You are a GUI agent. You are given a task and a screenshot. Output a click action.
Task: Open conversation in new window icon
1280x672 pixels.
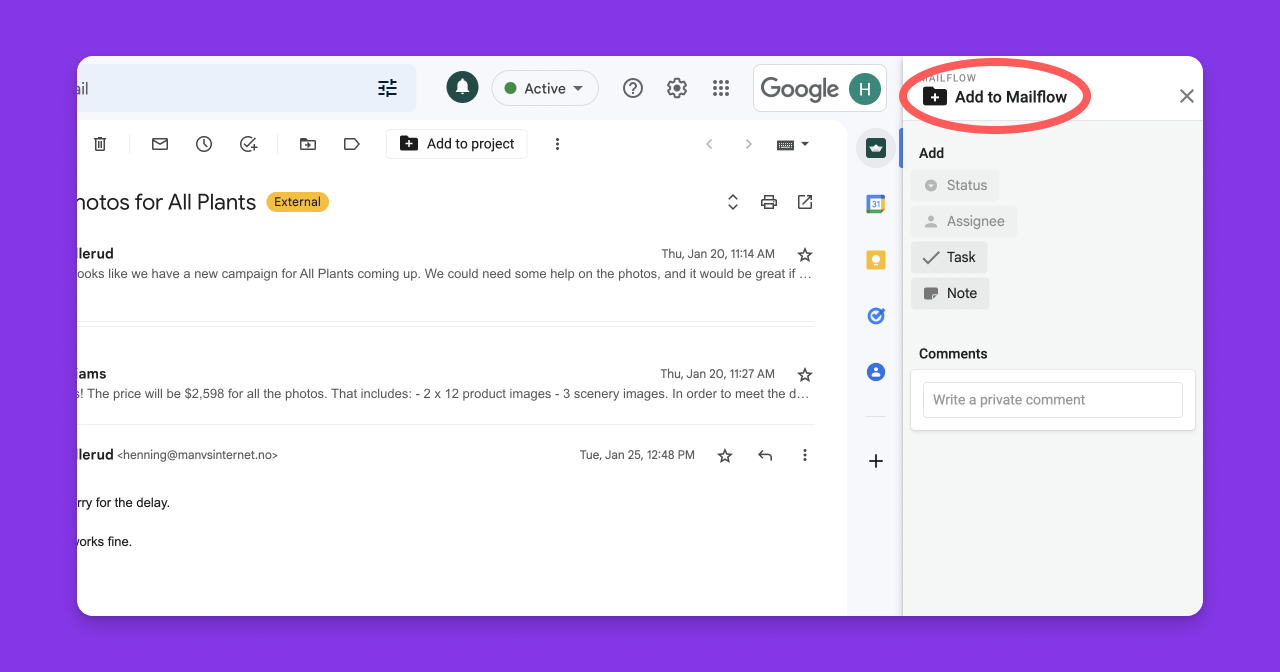tap(805, 202)
